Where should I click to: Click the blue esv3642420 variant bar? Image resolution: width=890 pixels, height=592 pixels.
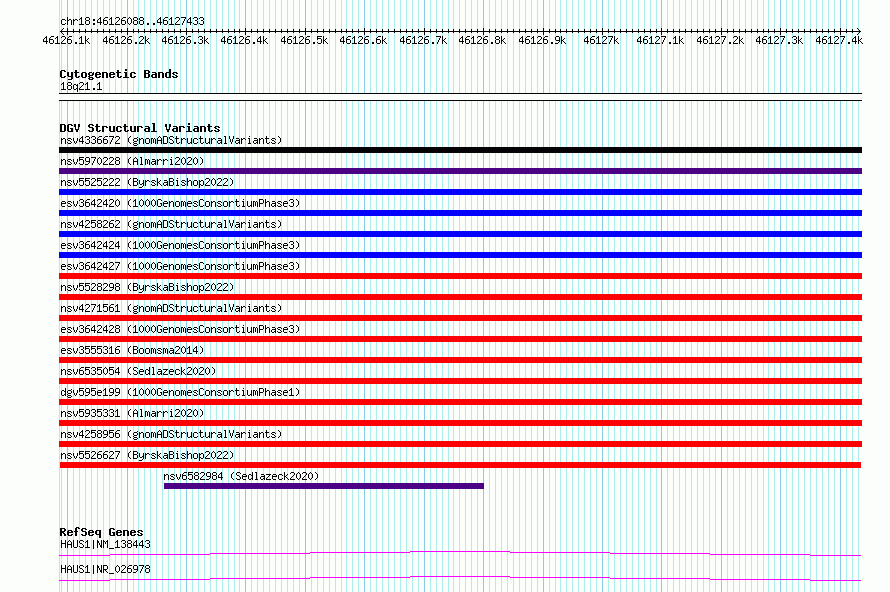pyautogui.click(x=460, y=213)
